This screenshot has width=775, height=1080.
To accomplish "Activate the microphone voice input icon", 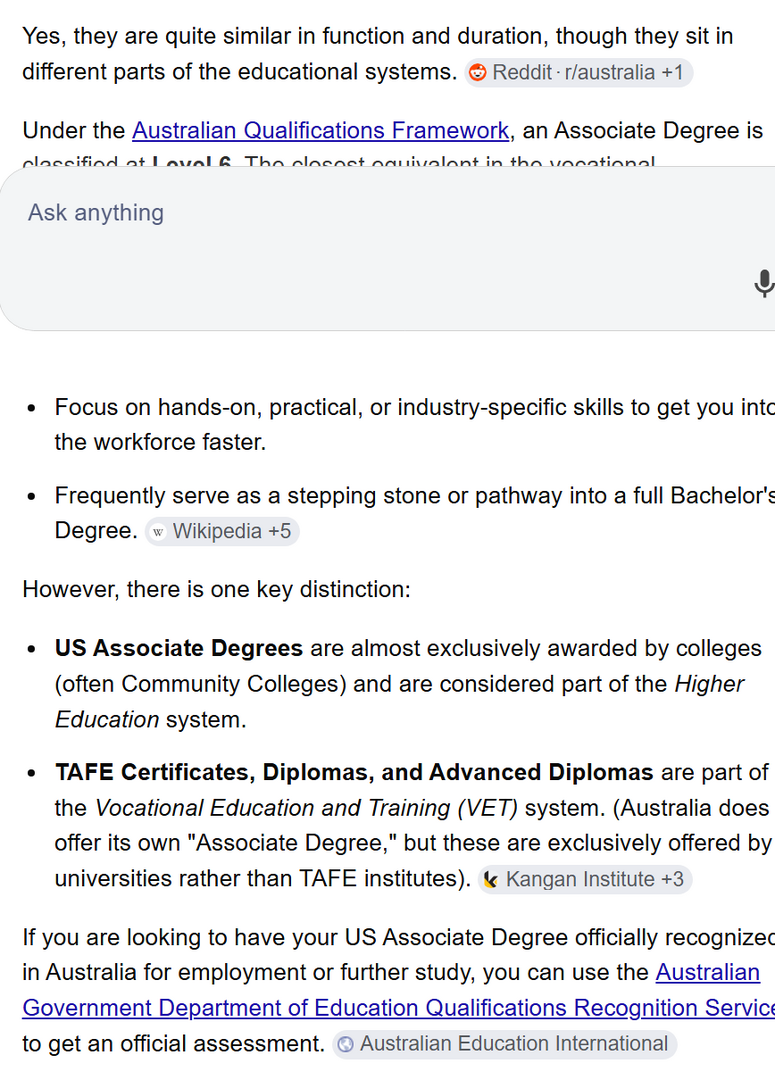I will [763, 283].
